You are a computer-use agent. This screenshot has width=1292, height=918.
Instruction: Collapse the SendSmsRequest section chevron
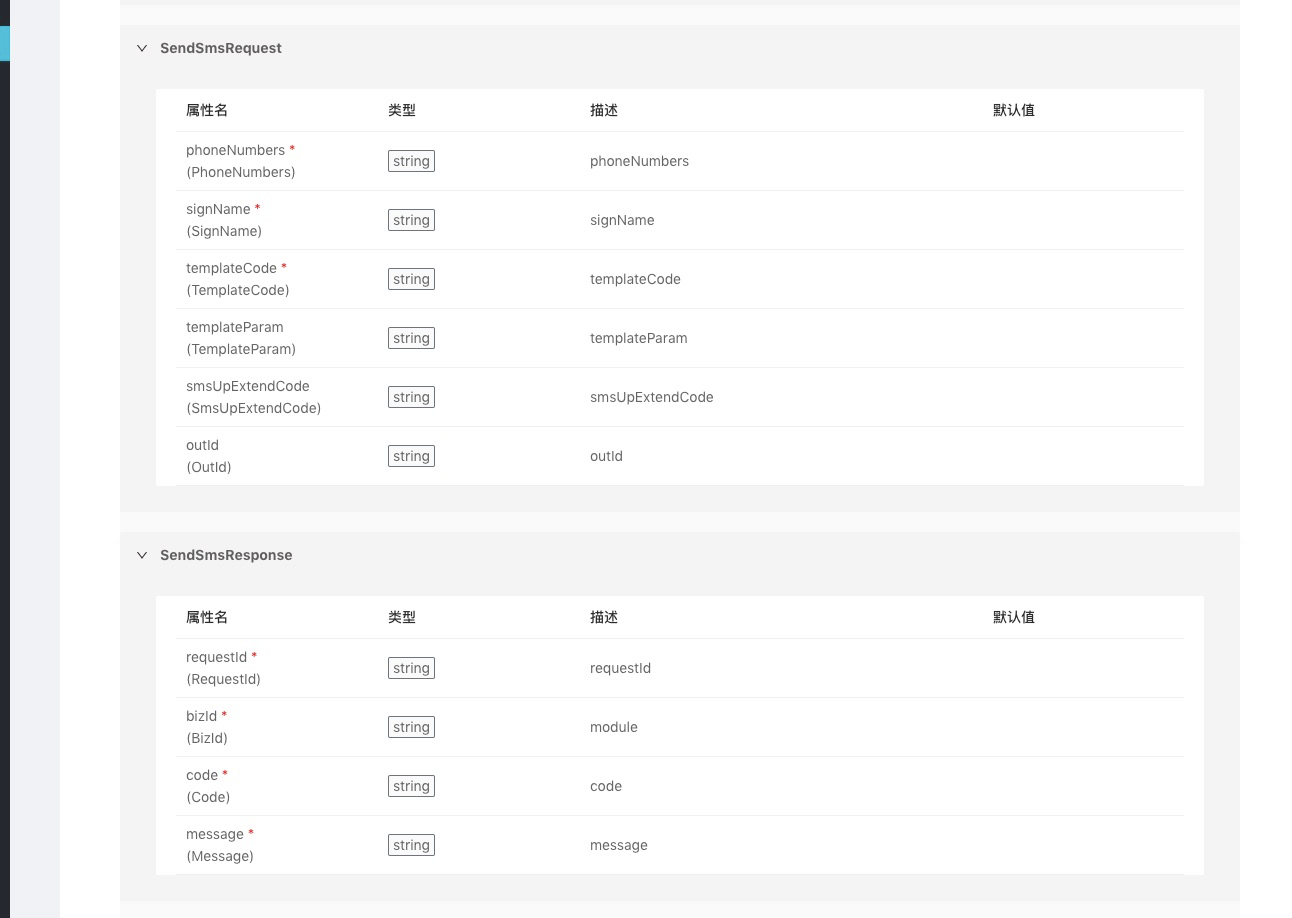(142, 48)
